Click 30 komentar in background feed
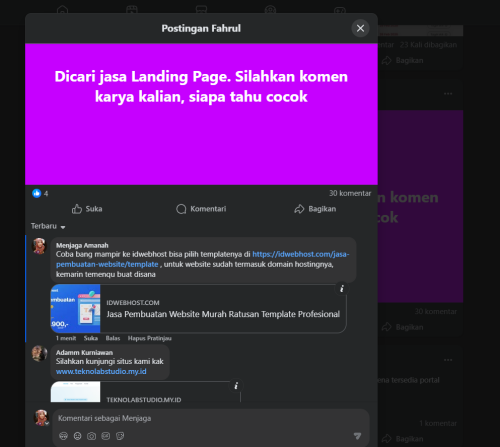Viewport: 500px width, 447px height. click(436, 311)
